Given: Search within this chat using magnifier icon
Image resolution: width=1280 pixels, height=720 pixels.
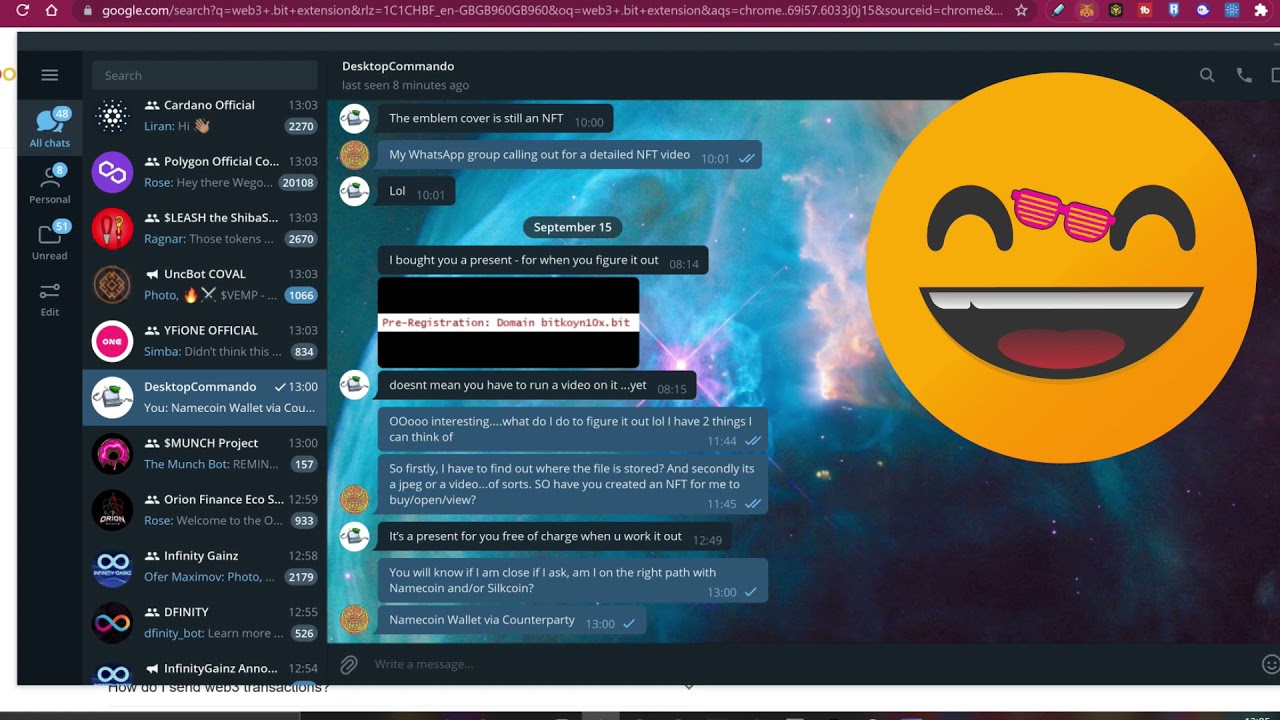Looking at the screenshot, I should [1207, 75].
